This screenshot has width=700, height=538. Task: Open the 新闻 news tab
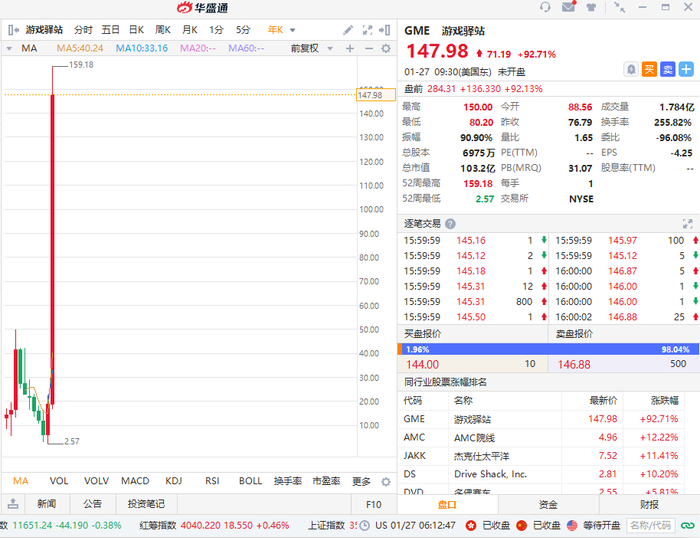coord(47,504)
